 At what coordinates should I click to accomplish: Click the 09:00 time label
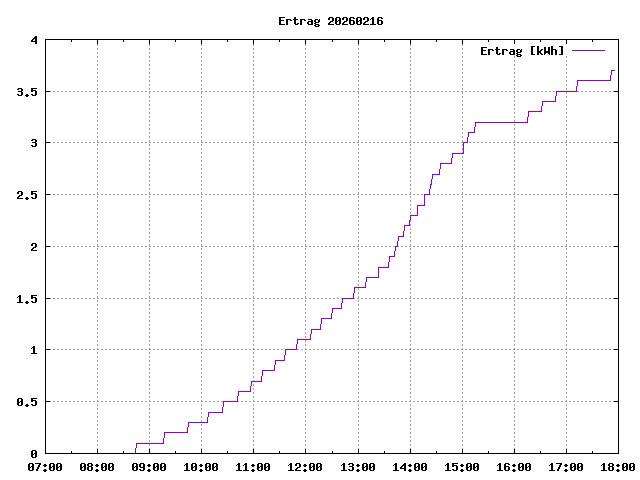click(149, 467)
